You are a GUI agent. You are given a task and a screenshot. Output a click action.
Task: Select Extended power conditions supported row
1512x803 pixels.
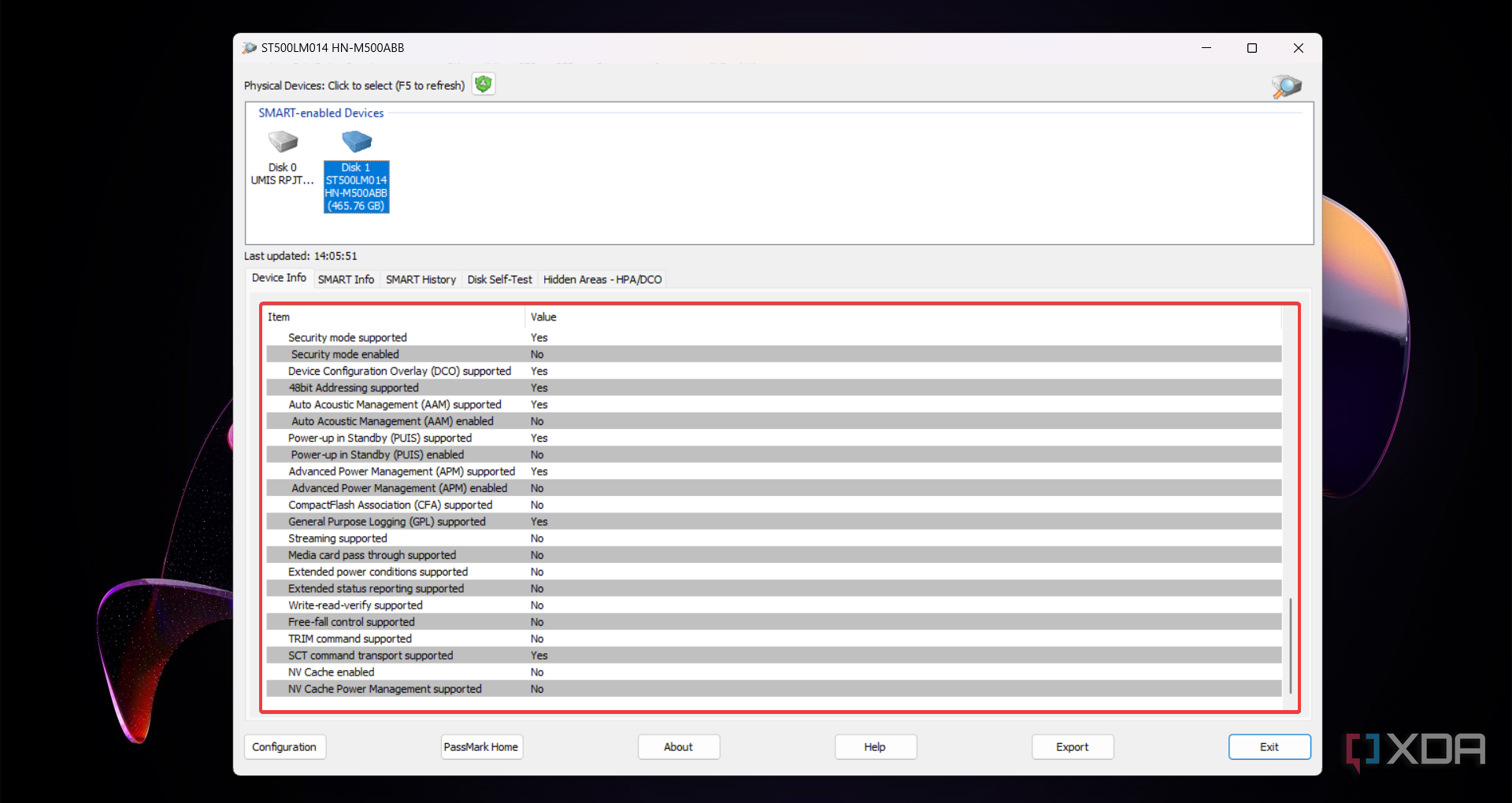(773, 572)
